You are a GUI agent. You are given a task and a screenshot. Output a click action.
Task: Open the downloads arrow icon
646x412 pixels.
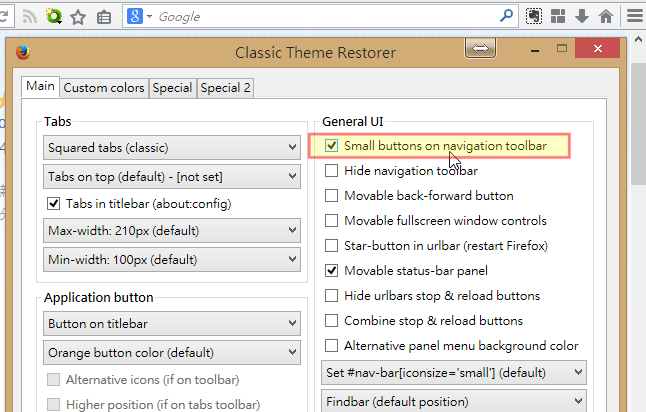[582, 16]
